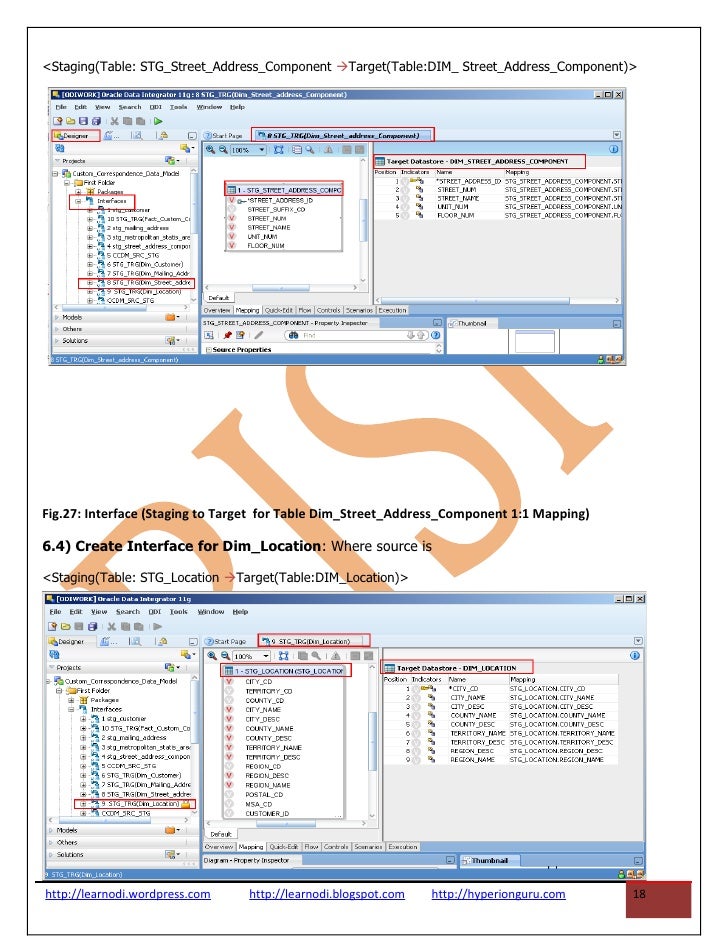Expand Others accordion in lower navigator
The width and height of the screenshot is (728, 942).
click(x=51, y=843)
